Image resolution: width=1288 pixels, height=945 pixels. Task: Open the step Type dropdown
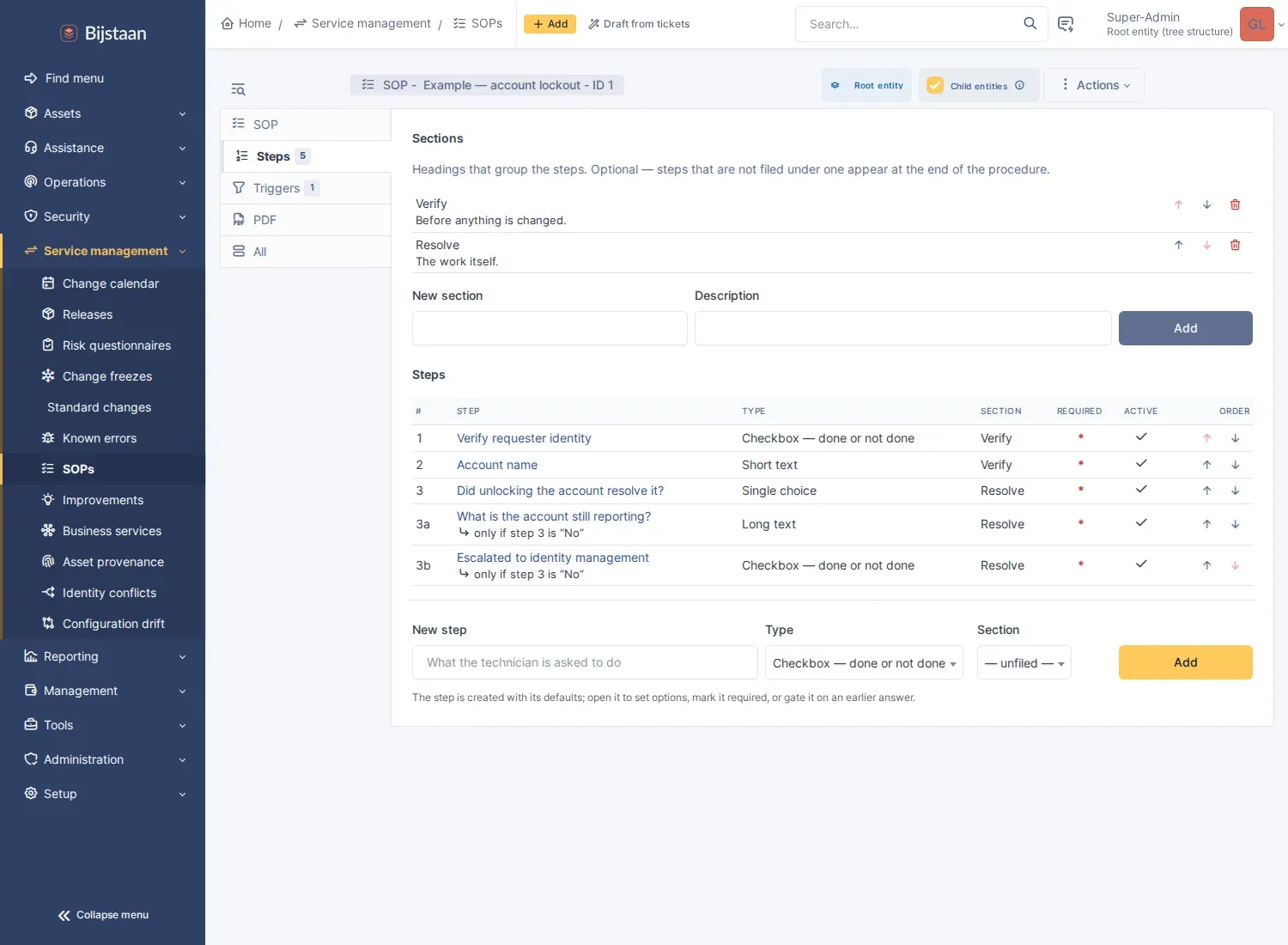(864, 662)
